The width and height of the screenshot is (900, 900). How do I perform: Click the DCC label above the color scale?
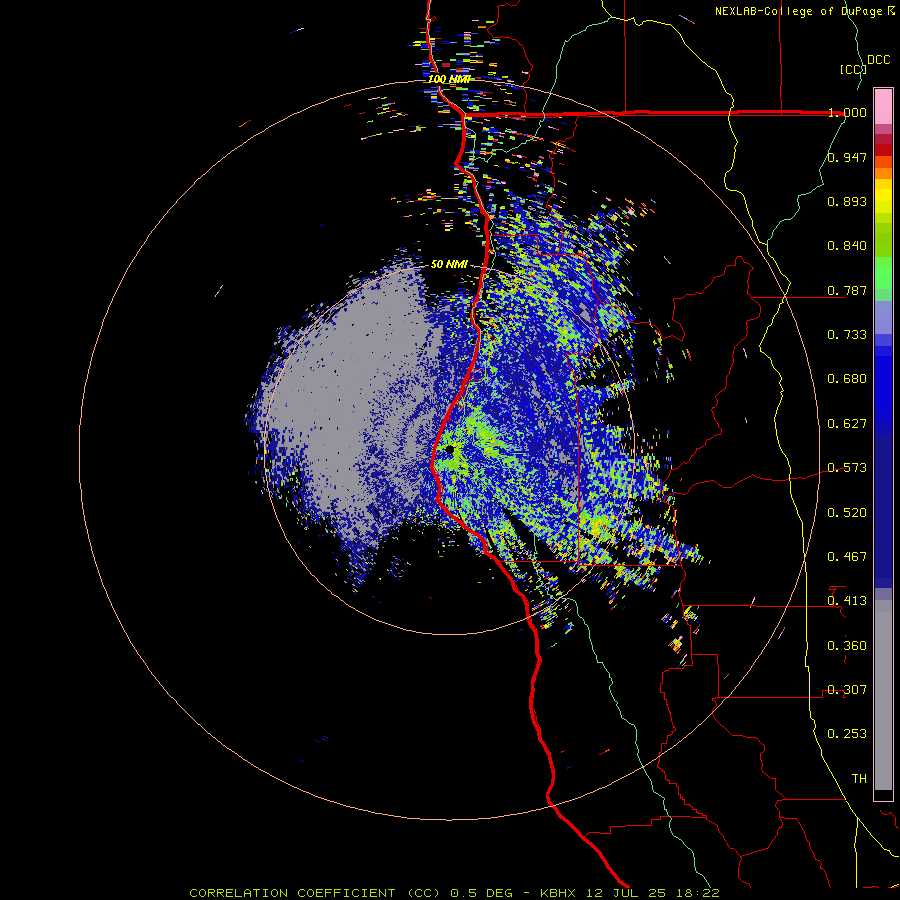pyautogui.click(x=878, y=60)
